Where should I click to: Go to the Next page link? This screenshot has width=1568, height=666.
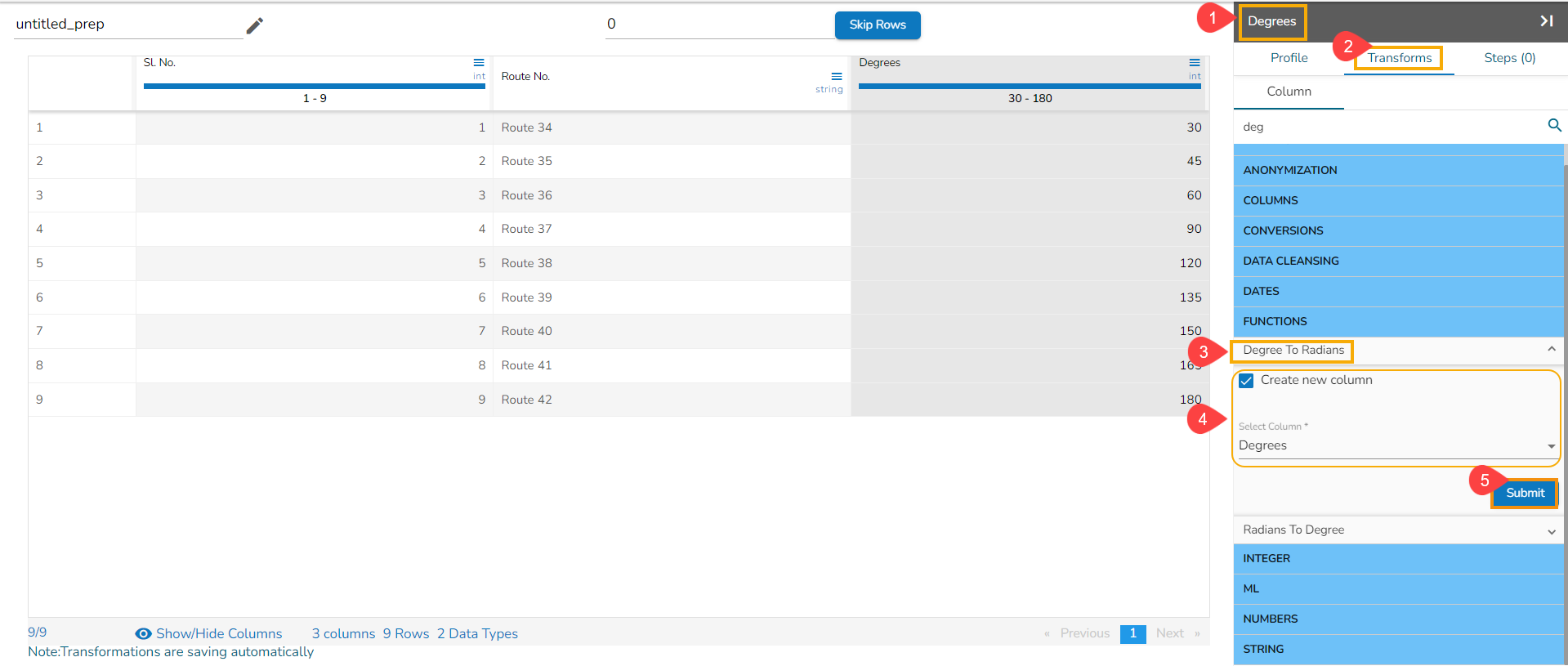(x=1169, y=633)
